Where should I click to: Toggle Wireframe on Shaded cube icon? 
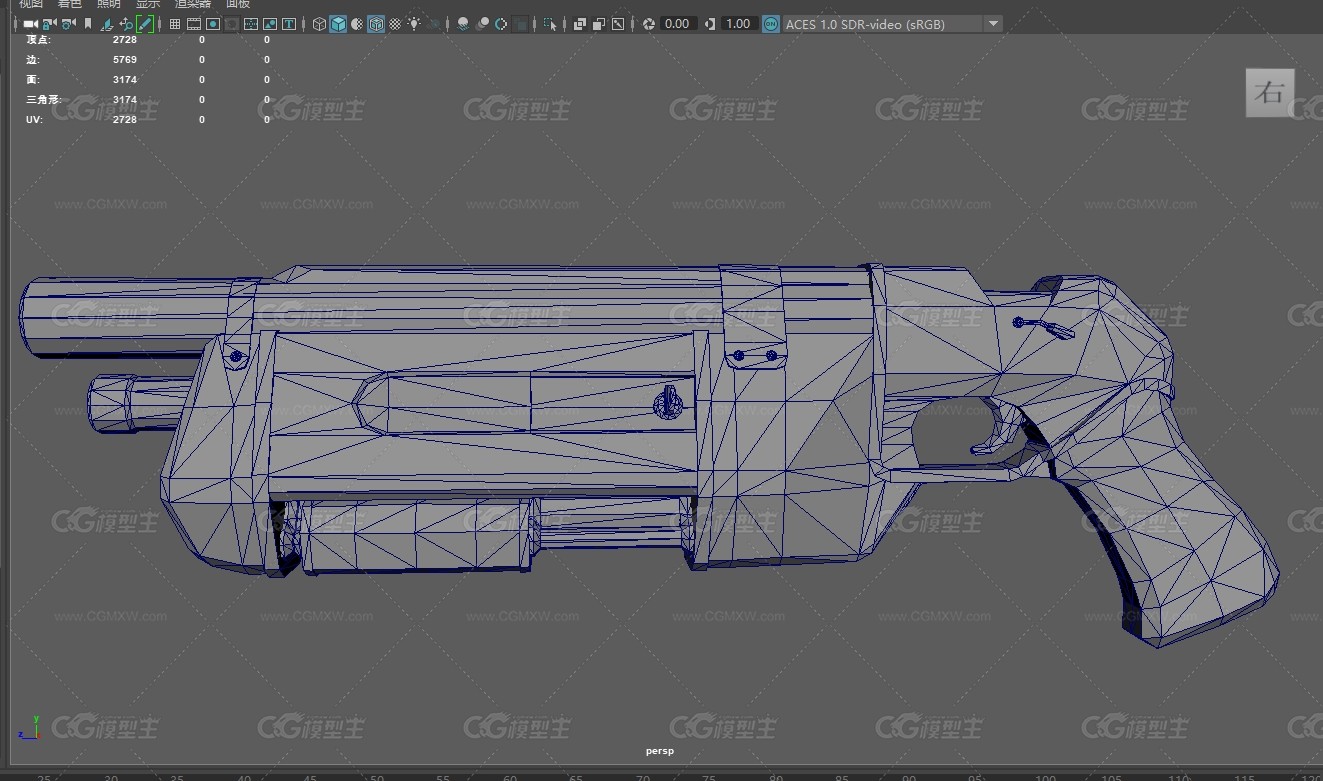tap(376, 24)
